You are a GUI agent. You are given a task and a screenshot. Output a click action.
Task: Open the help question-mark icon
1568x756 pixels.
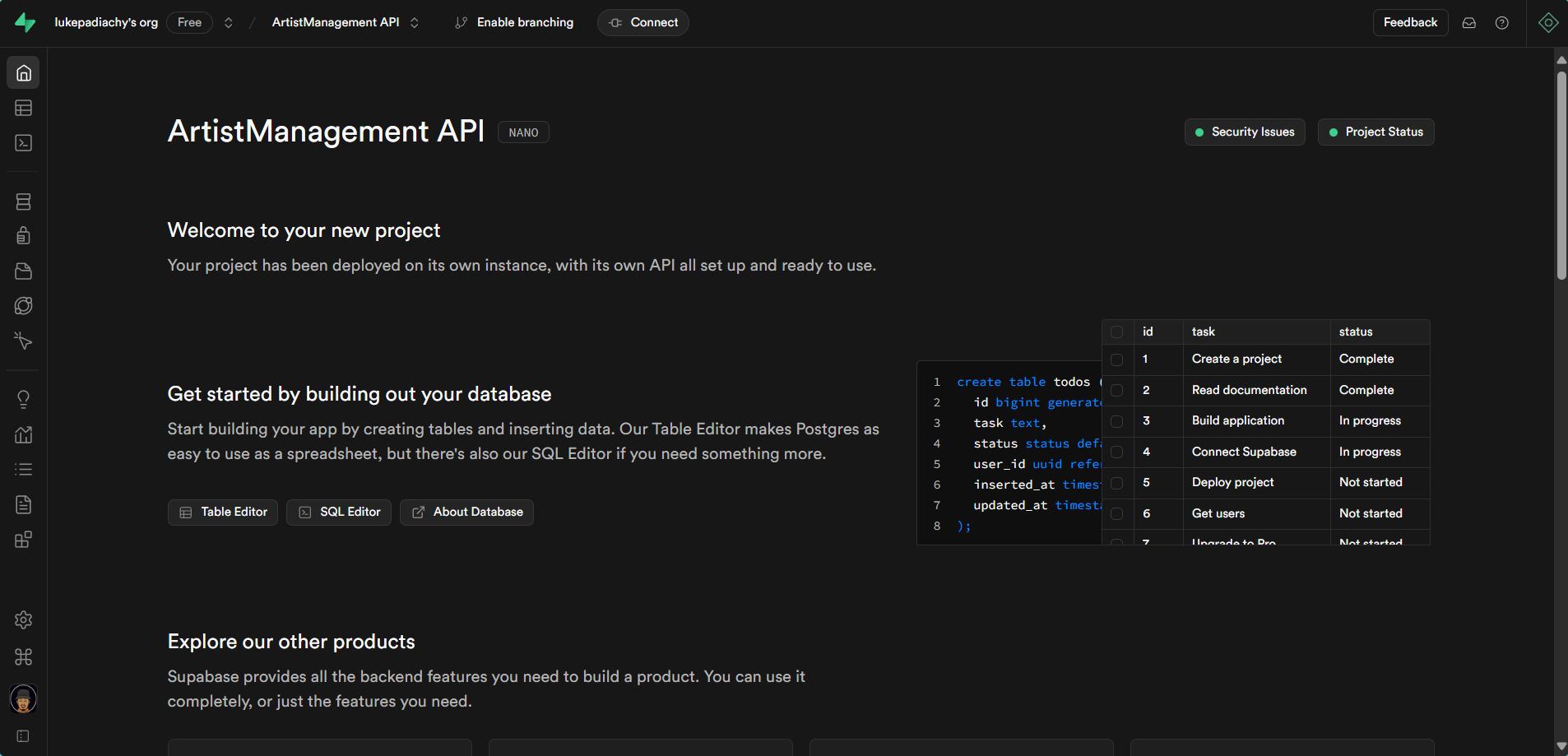(x=1502, y=23)
